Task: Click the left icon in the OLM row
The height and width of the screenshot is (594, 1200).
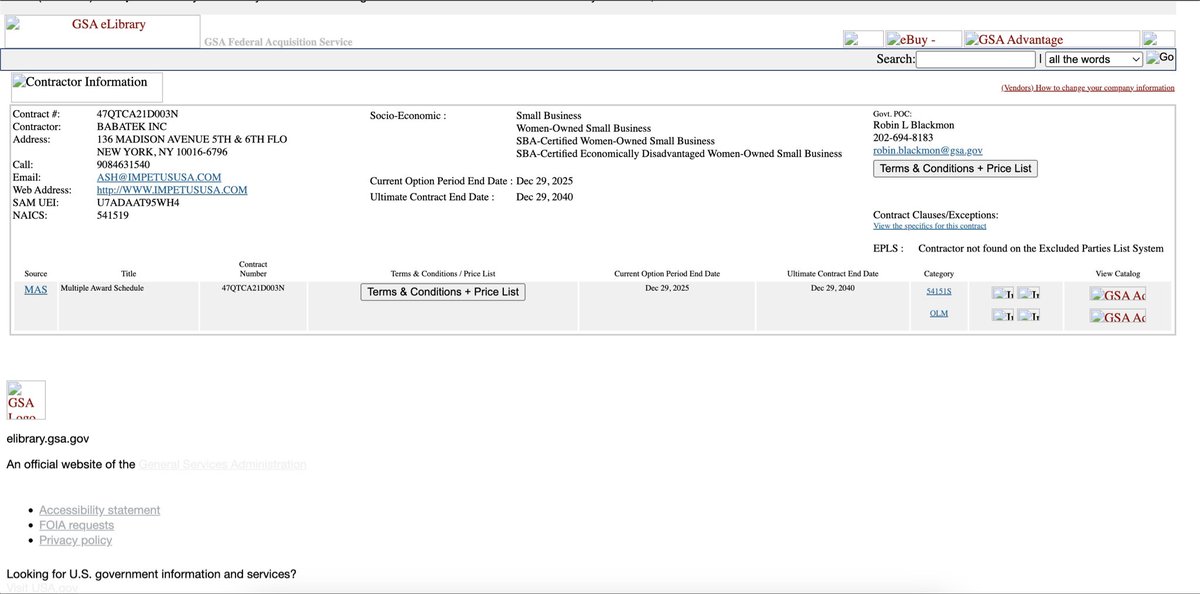Action: pyautogui.click(x=1003, y=315)
